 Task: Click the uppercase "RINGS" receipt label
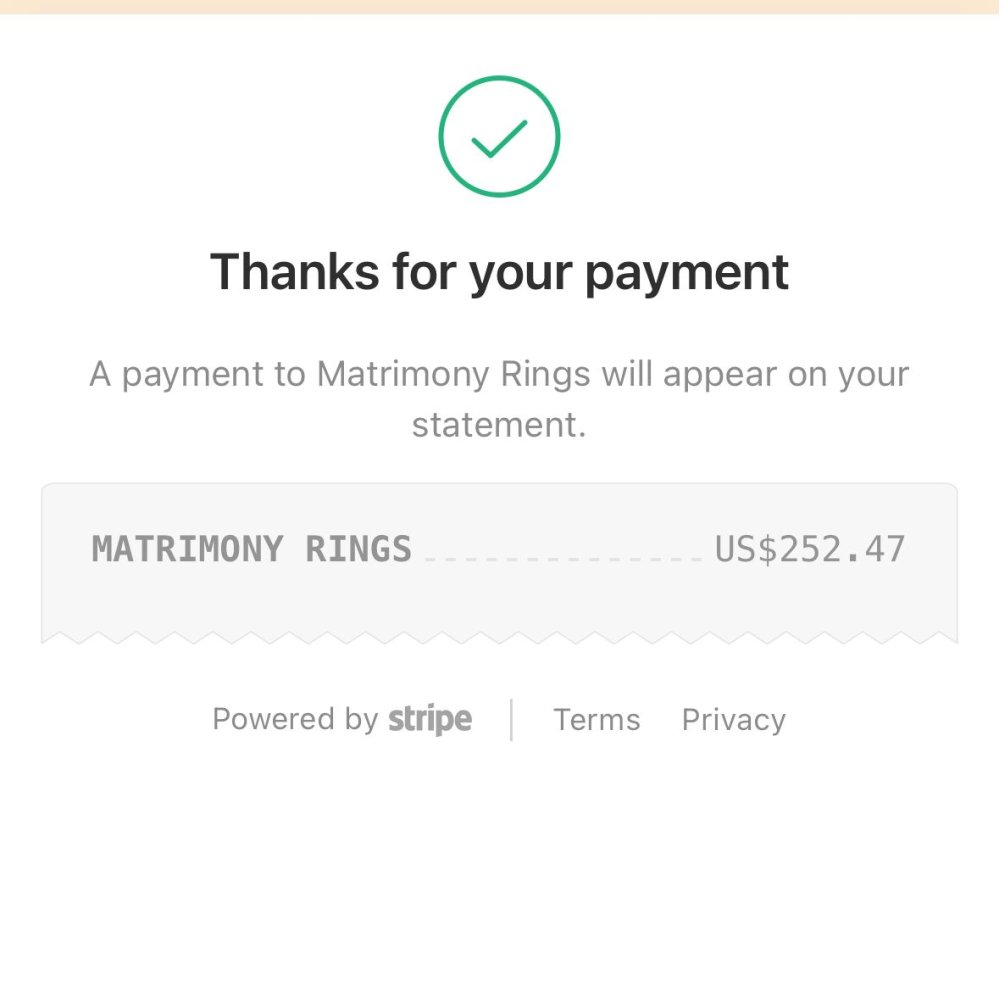click(x=359, y=549)
